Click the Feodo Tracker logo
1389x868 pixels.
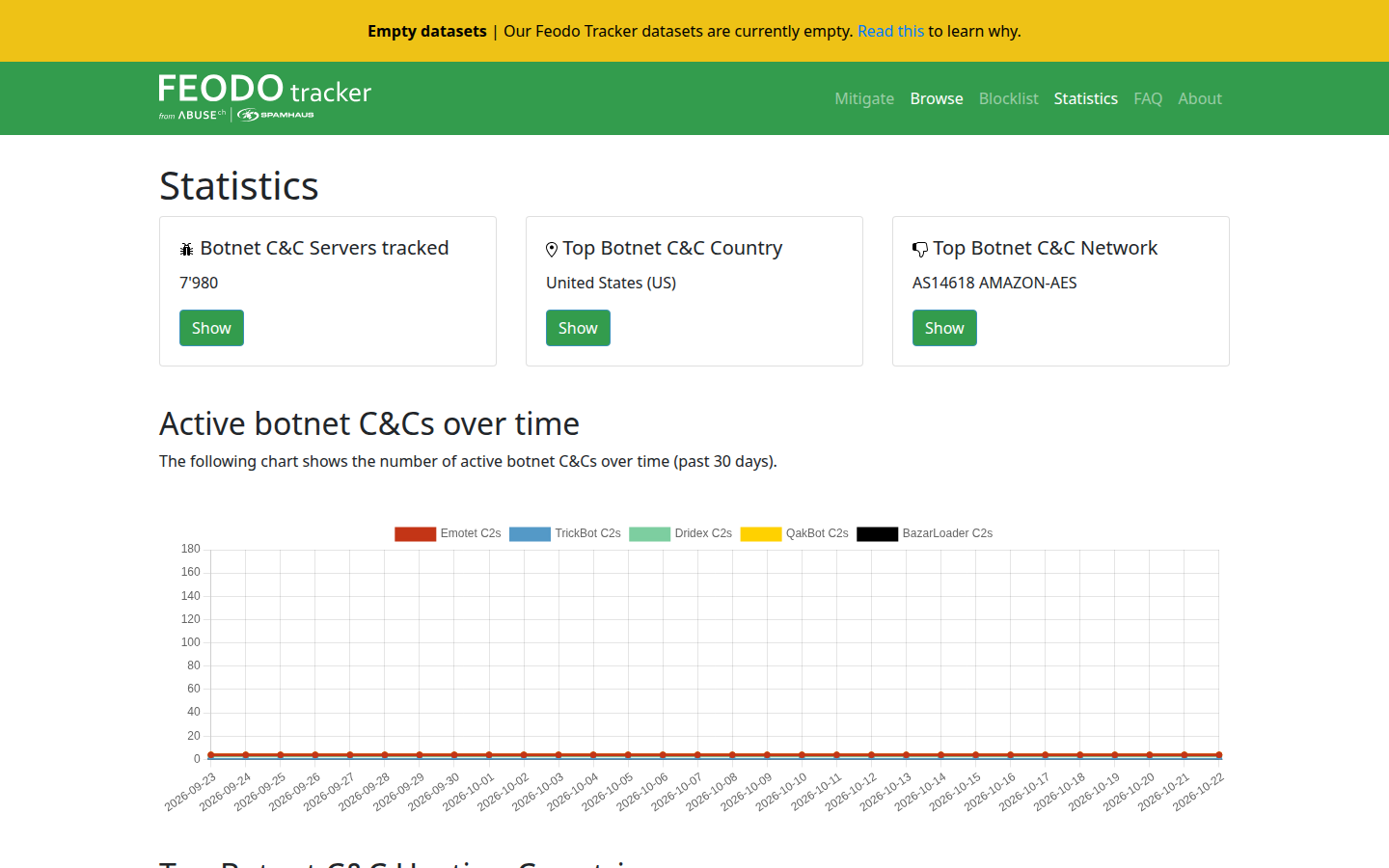click(265, 97)
